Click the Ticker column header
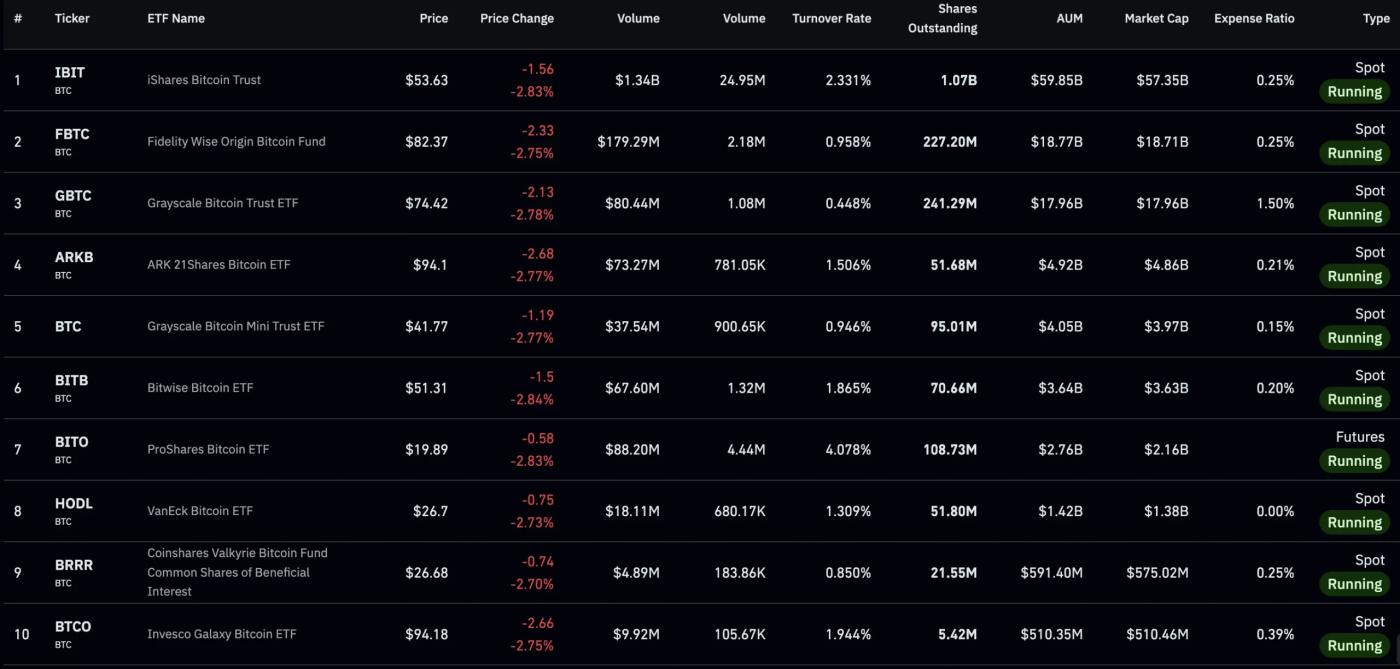 [x=72, y=18]
